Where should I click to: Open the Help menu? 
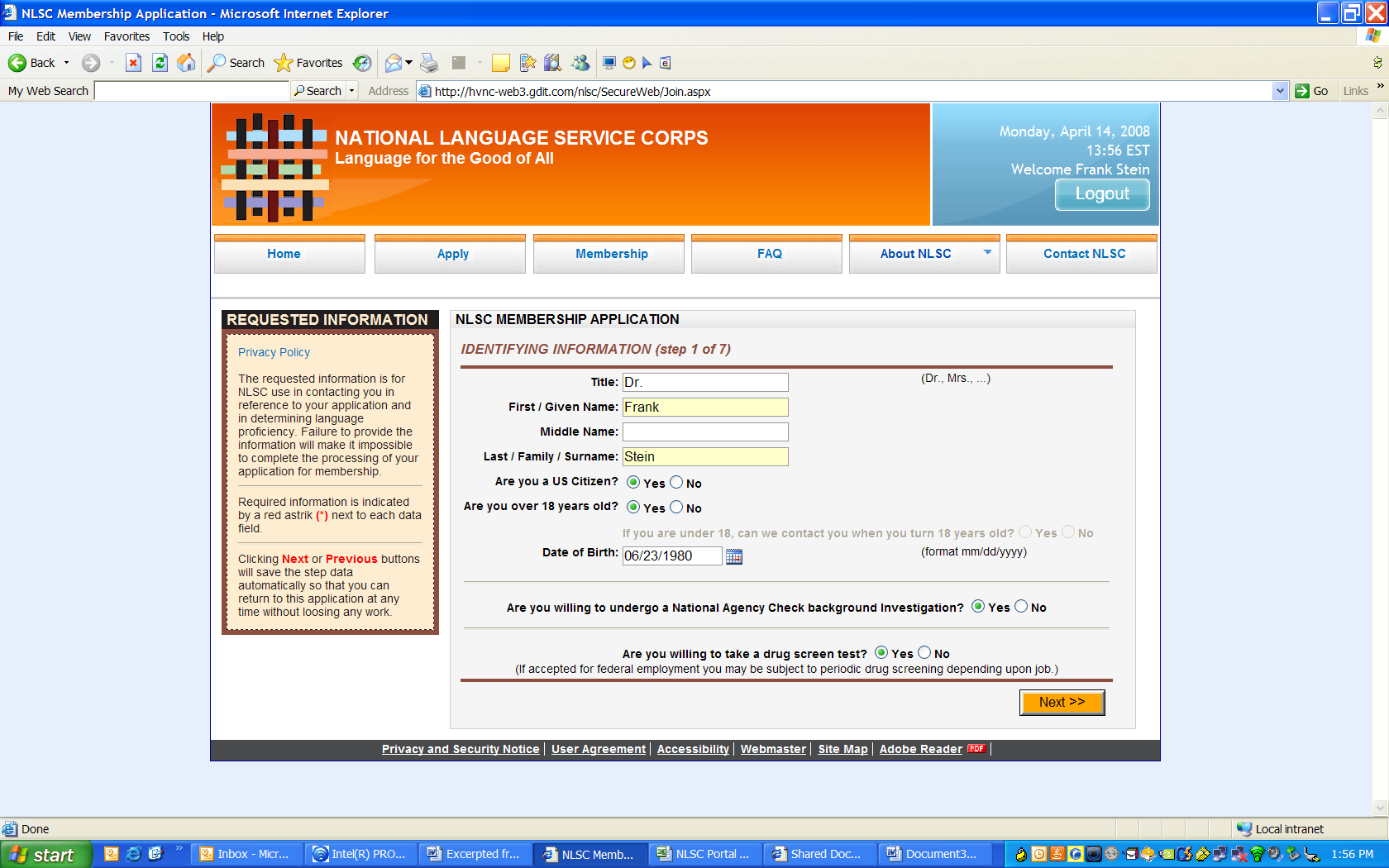pos(213,36)
